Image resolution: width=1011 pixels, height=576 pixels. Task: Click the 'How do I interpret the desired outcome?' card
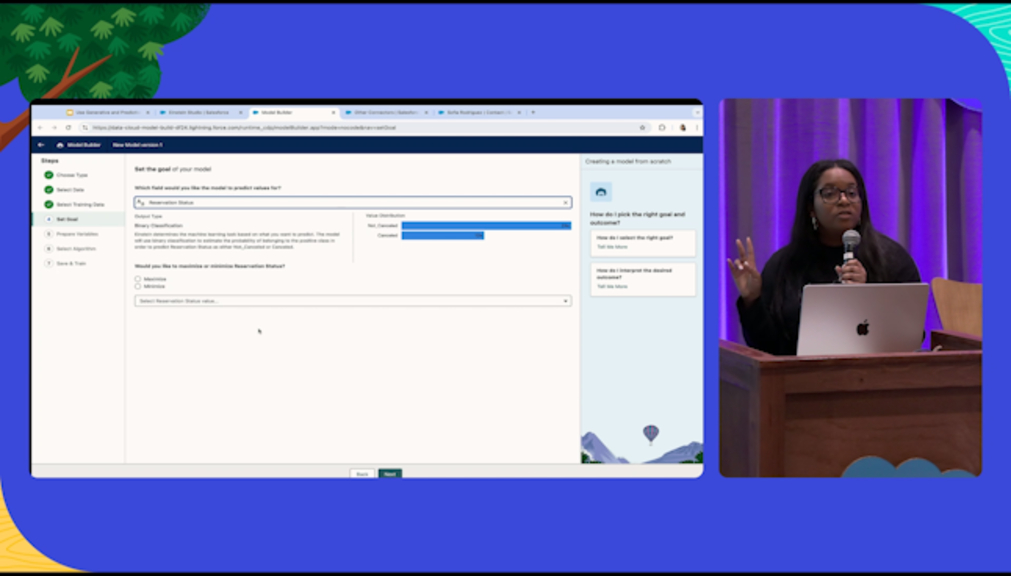643,279
